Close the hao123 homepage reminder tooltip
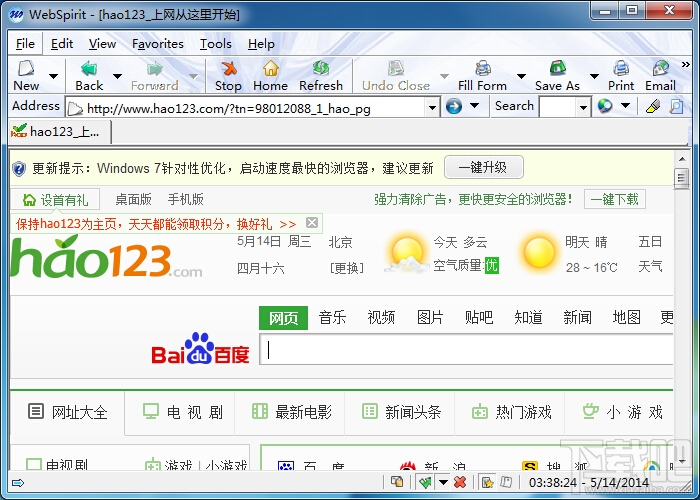700x500 pixels. pos(312,222)
